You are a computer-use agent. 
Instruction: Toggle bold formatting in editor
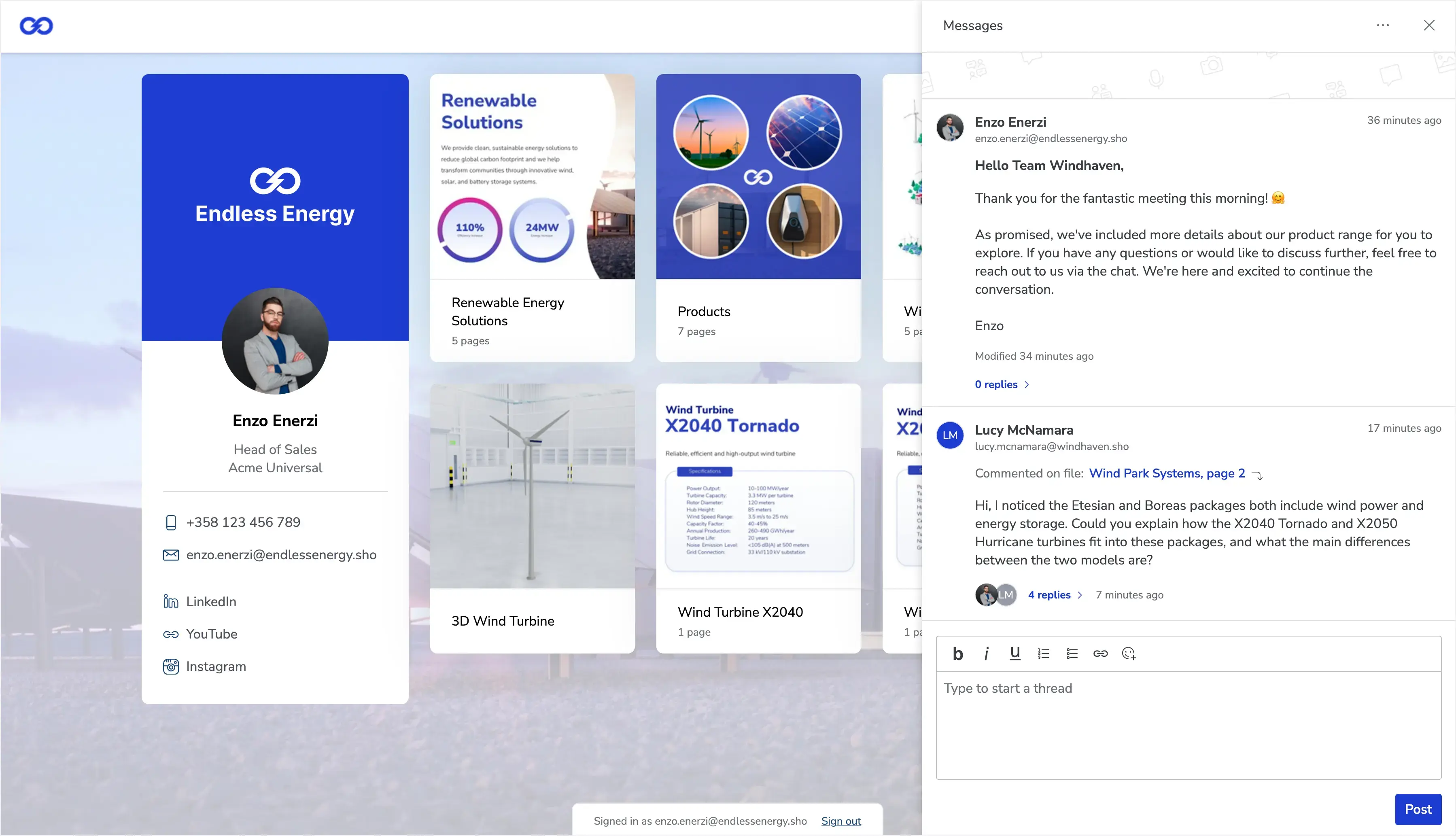coord(958,654)
